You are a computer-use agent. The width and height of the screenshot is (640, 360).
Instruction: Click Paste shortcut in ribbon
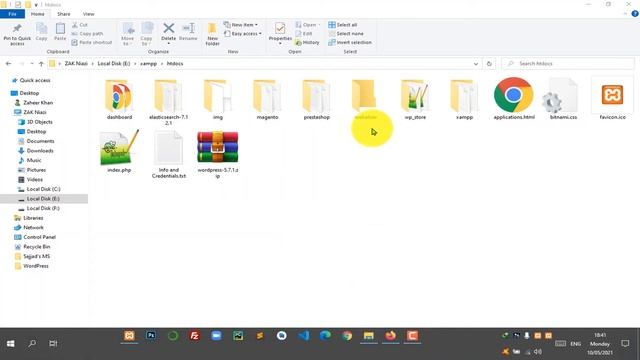(92, 42)
